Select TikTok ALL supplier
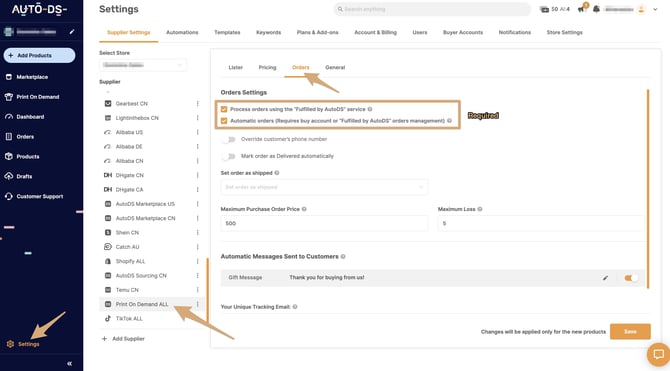 [x=129, y=319]
